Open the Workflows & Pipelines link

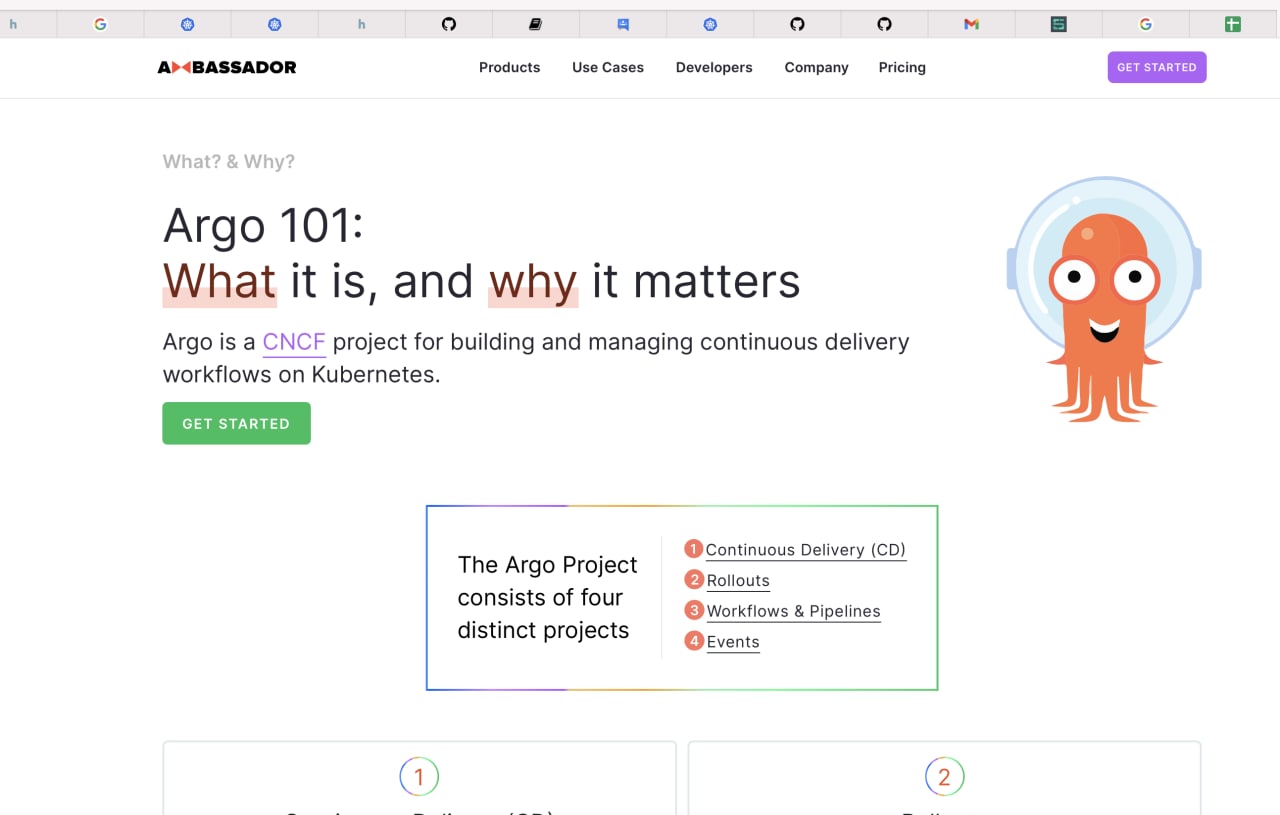pyautogui.click(x=794, y=612)
